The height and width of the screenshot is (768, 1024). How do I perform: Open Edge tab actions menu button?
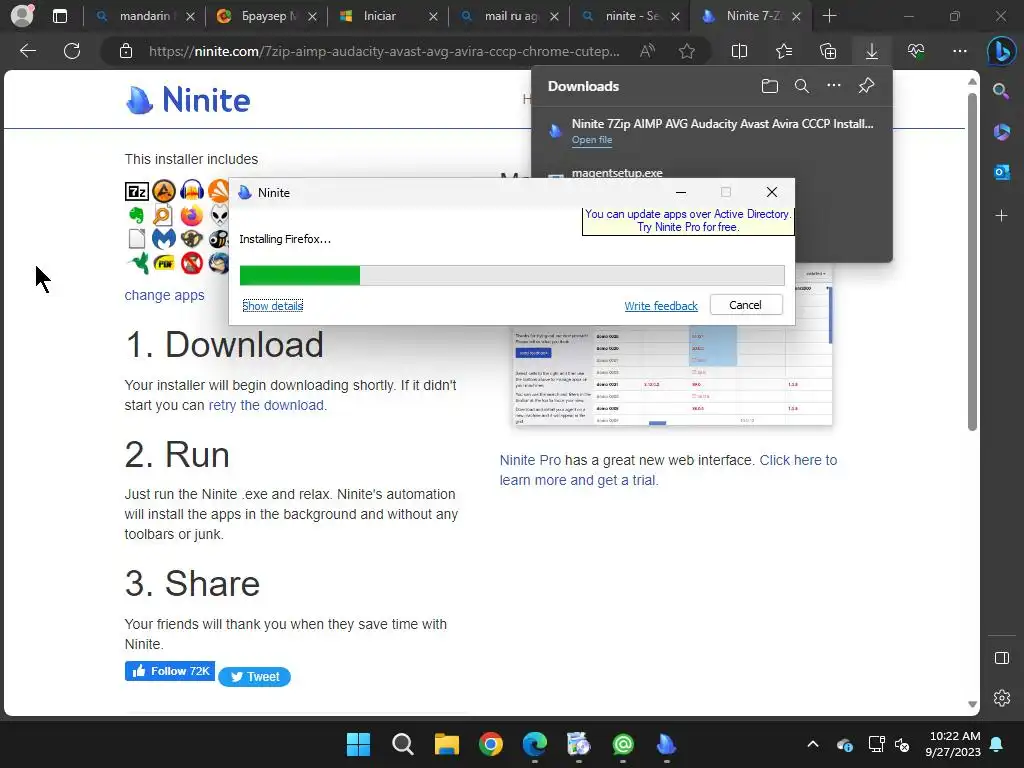60,16
